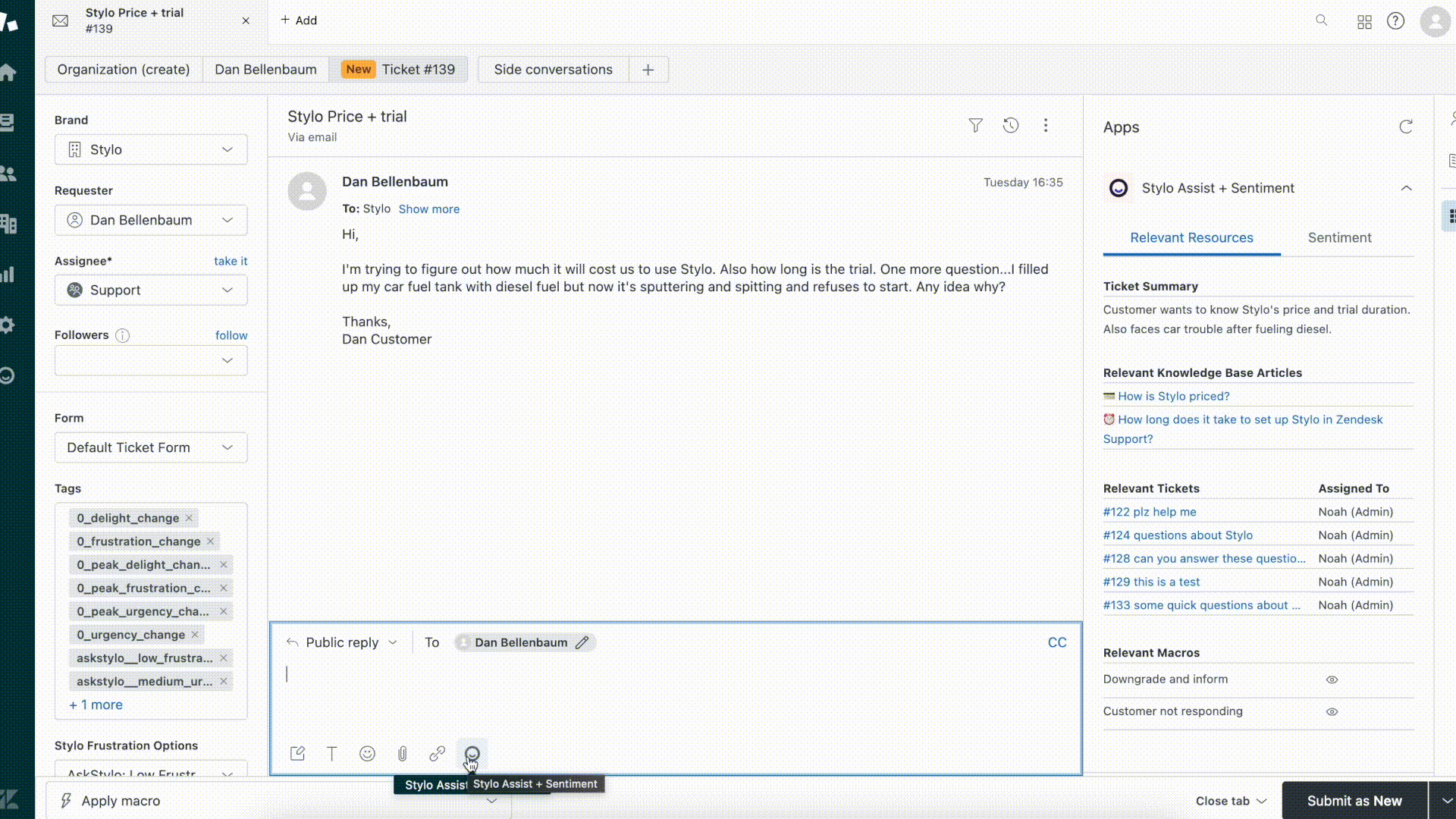Remove the 0_frustration_change tag
Viewport: 1456px width, 819px height.
pyautogui.click(x=211, y=541)
